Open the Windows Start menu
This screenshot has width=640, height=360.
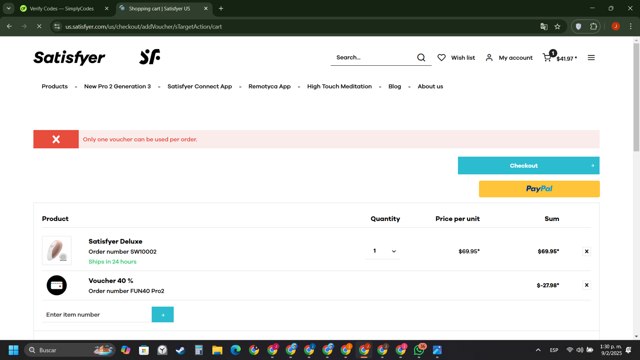13,350
